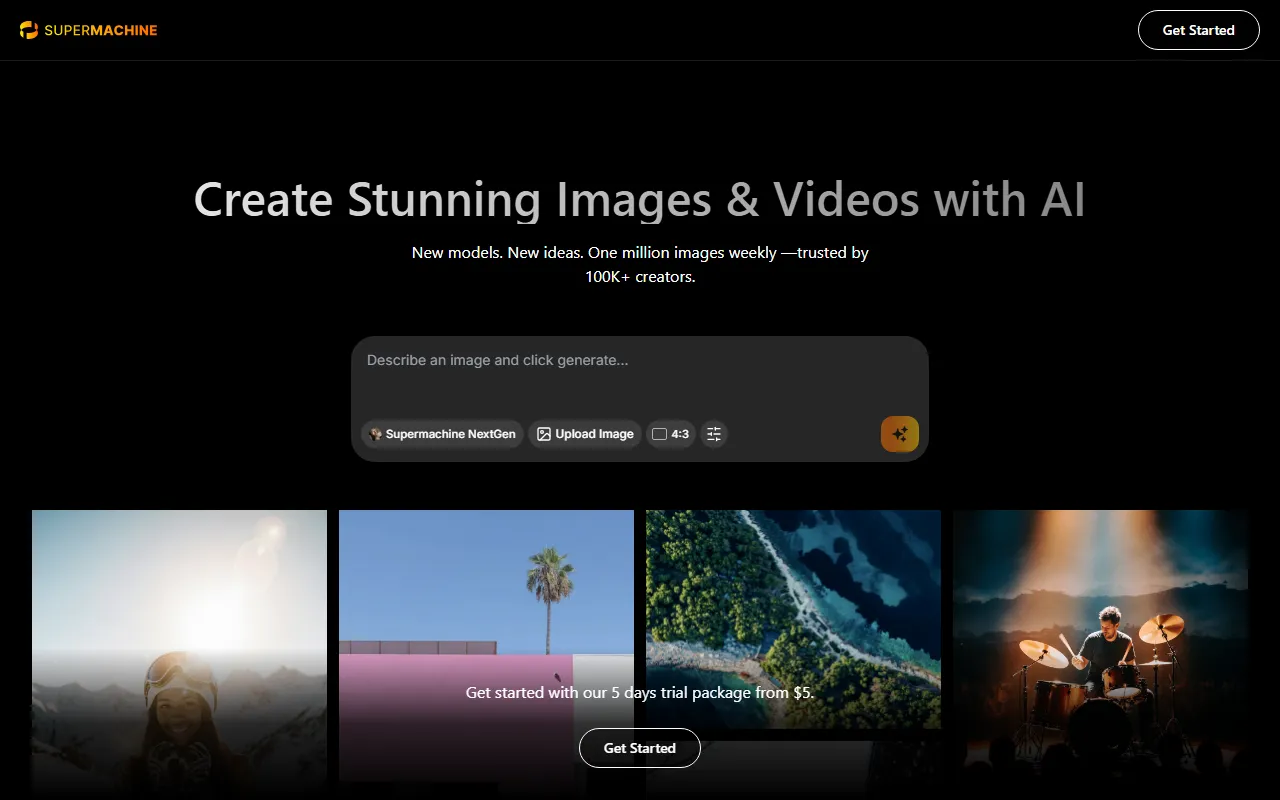Viewport: 1280px width, 800px height.
Task: Click the SUPERMACHINE wordmark in the header
Action: click(x=101, y=30)
